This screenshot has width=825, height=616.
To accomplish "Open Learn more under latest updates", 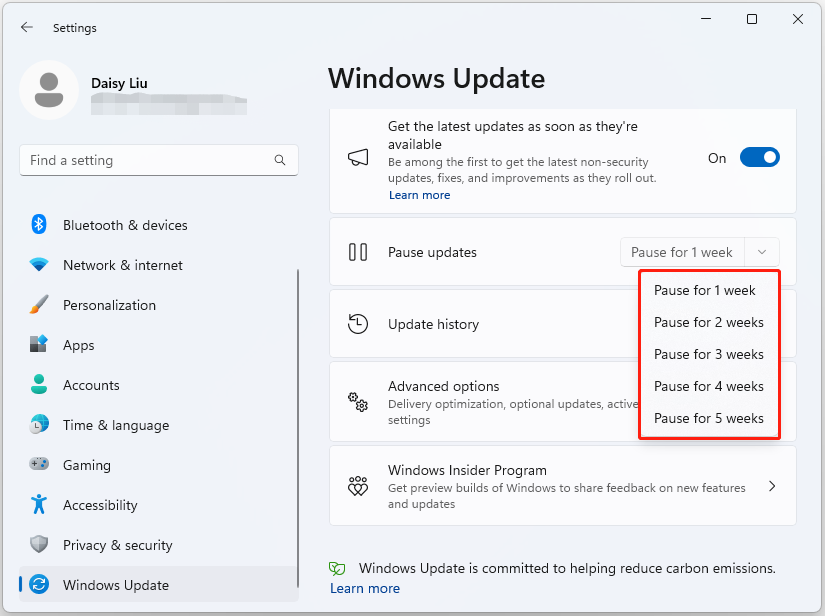I will coord(419,195).
